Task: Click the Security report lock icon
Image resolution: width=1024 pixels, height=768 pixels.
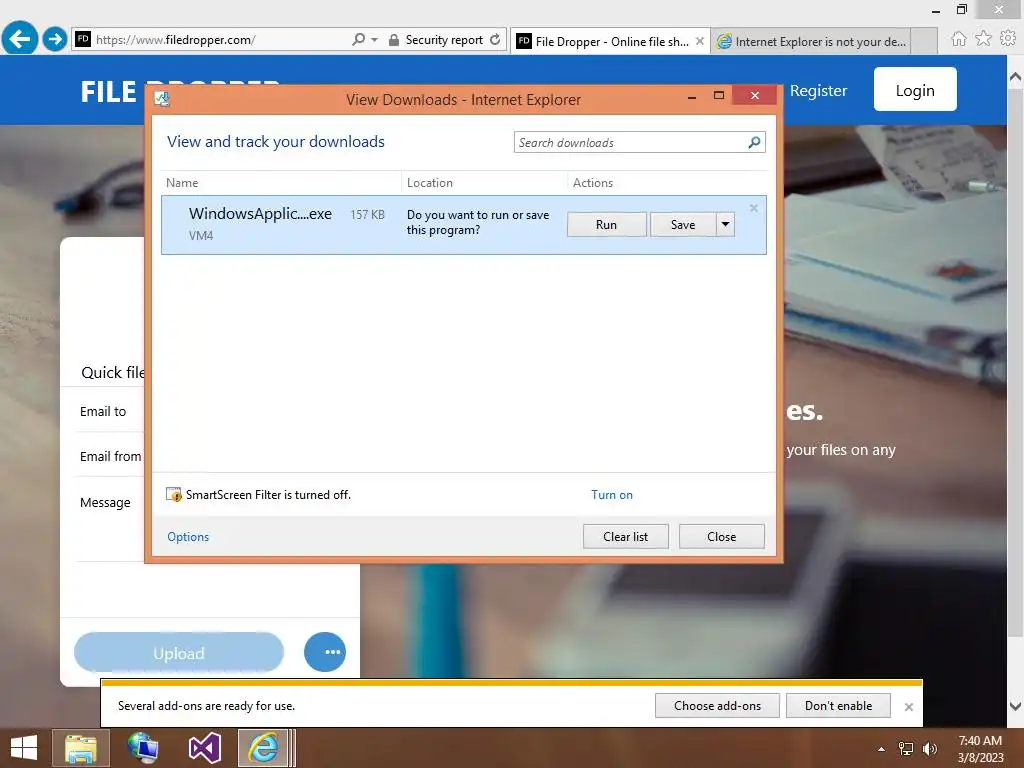Action: point(394,40)
